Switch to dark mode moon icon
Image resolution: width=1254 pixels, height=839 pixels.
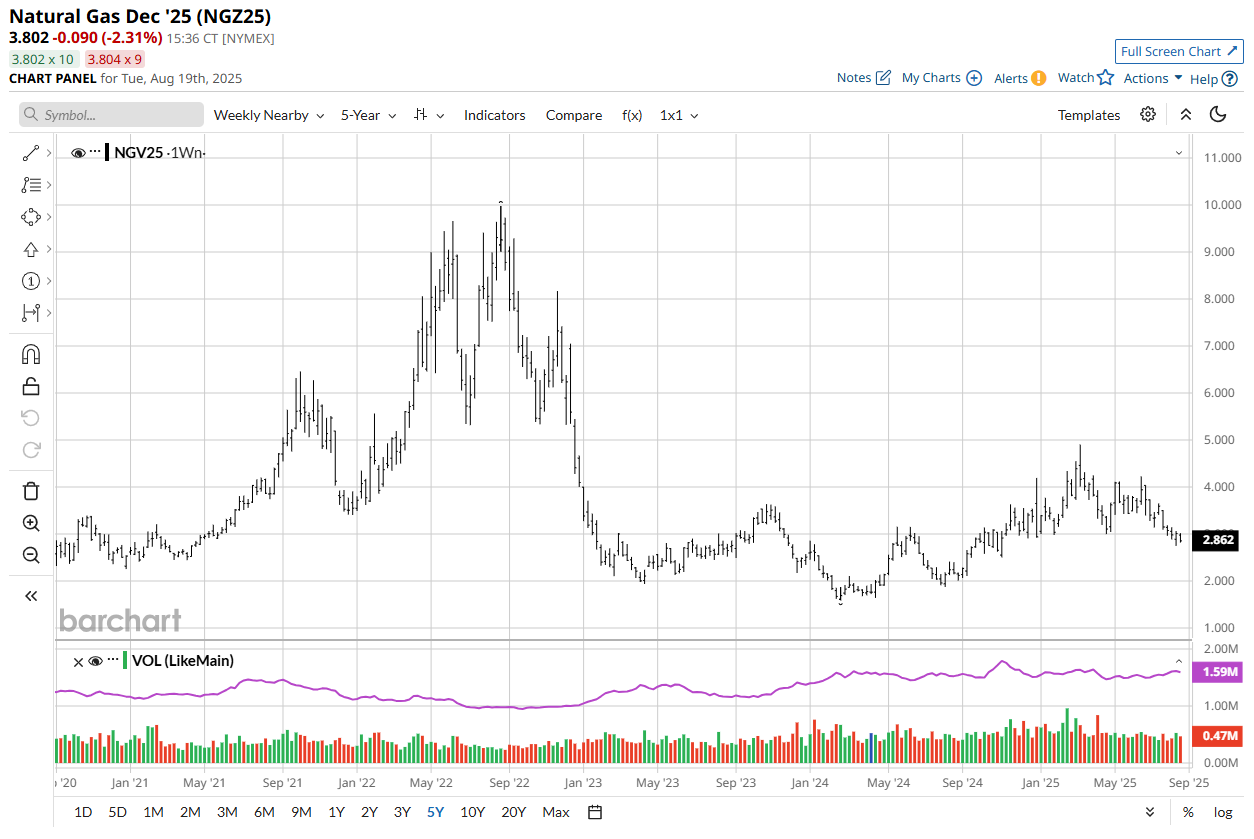[1218, 114]
